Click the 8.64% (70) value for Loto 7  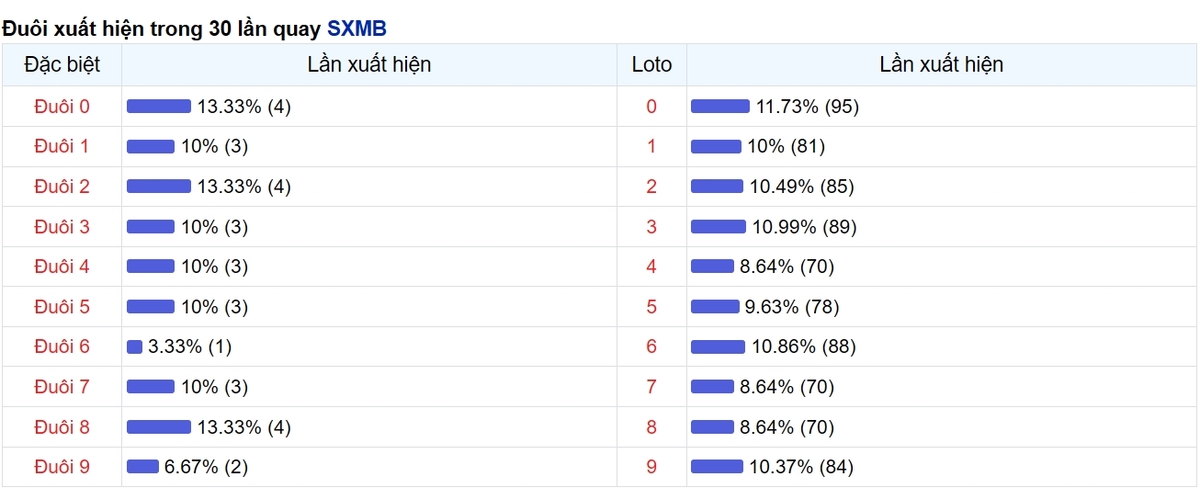(x=787, y=387)
